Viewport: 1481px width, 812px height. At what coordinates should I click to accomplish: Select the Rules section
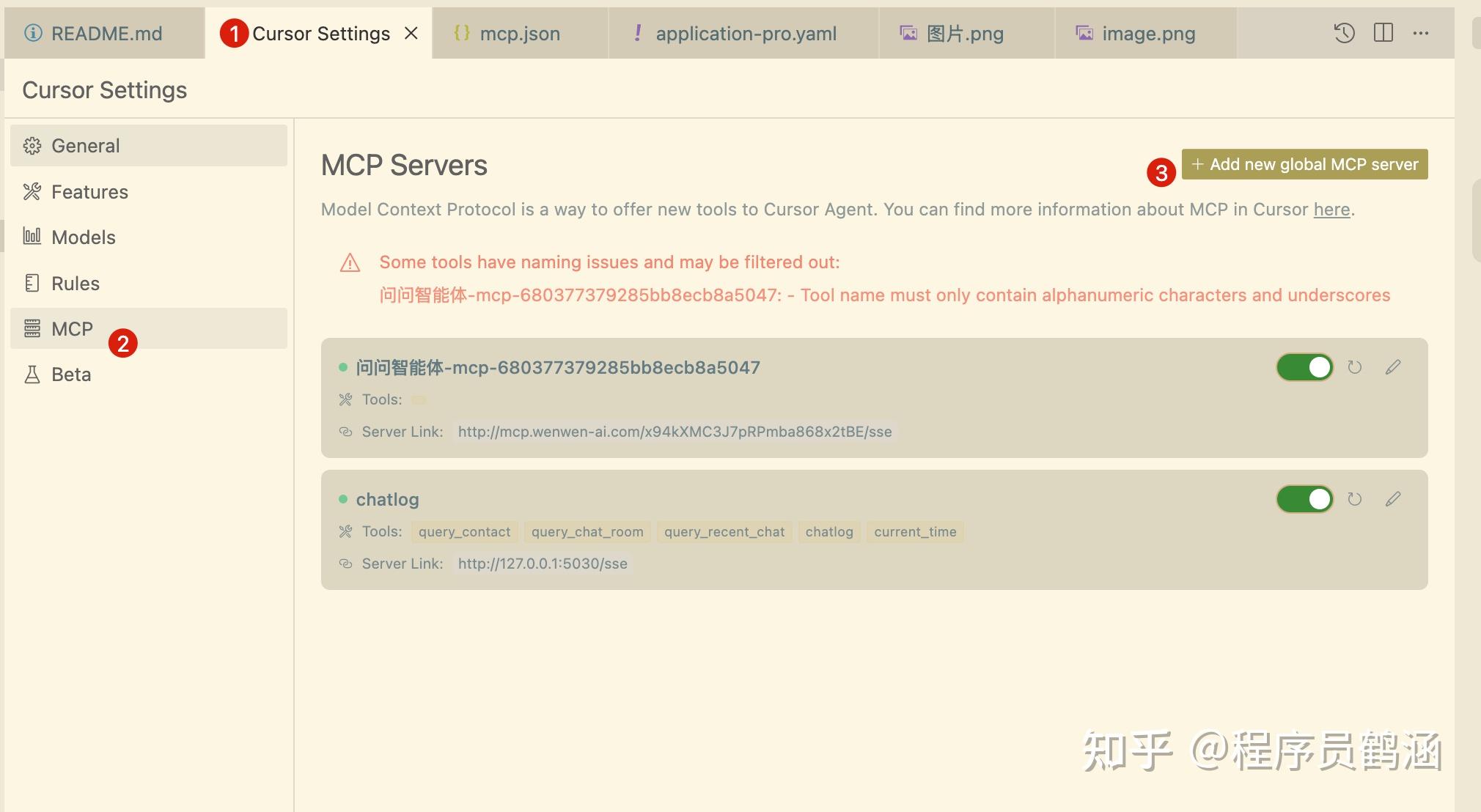pos(75,283)
